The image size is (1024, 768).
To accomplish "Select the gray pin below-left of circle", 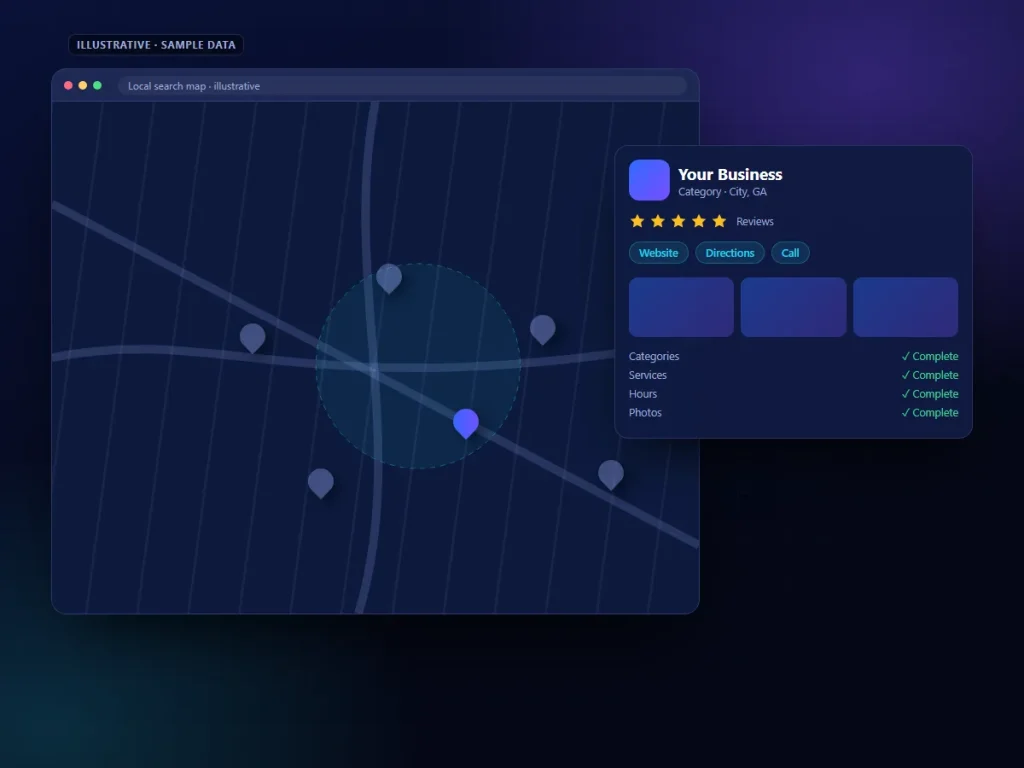I will click(x=320, y=483).
